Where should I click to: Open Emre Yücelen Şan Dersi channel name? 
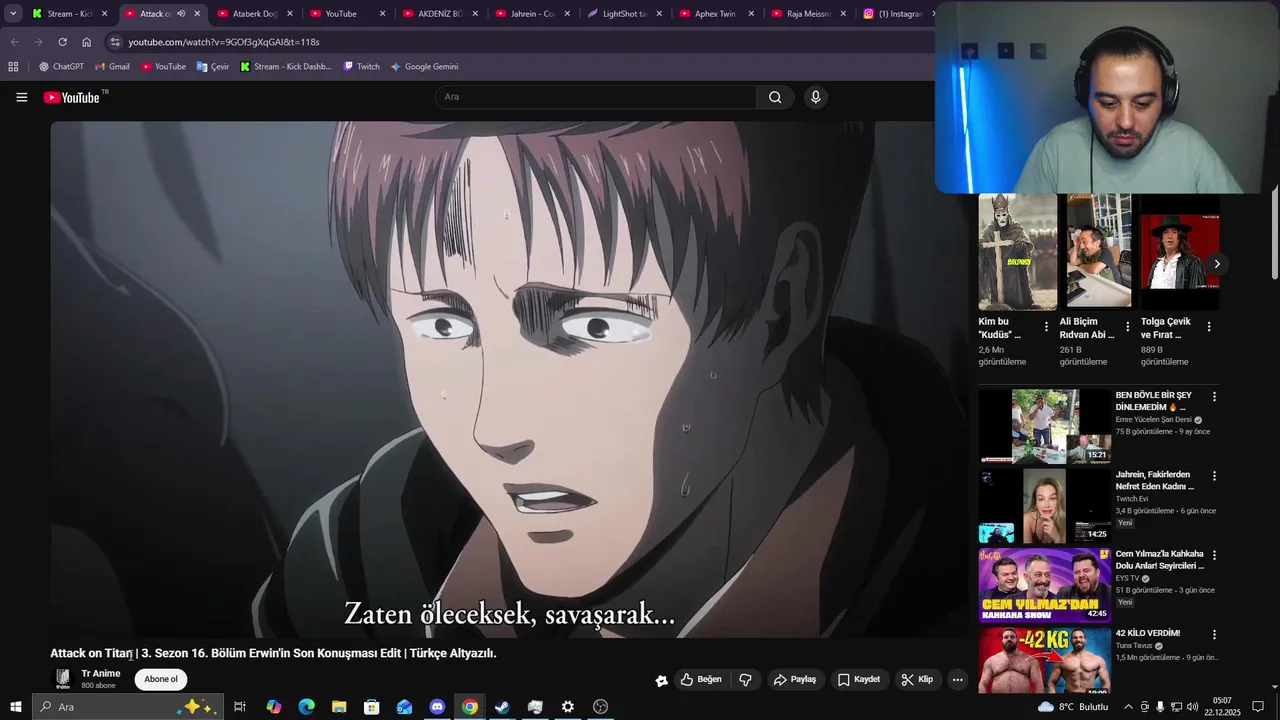click(1153, 420)
